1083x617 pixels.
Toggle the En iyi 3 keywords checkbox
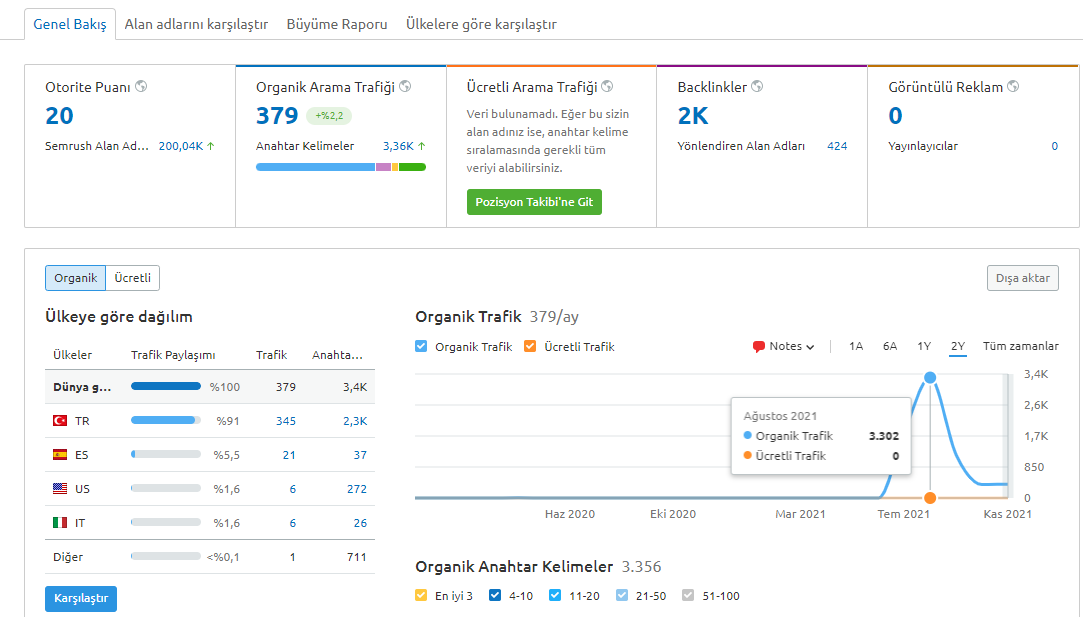pyautogui.click(x=421, y=595)
